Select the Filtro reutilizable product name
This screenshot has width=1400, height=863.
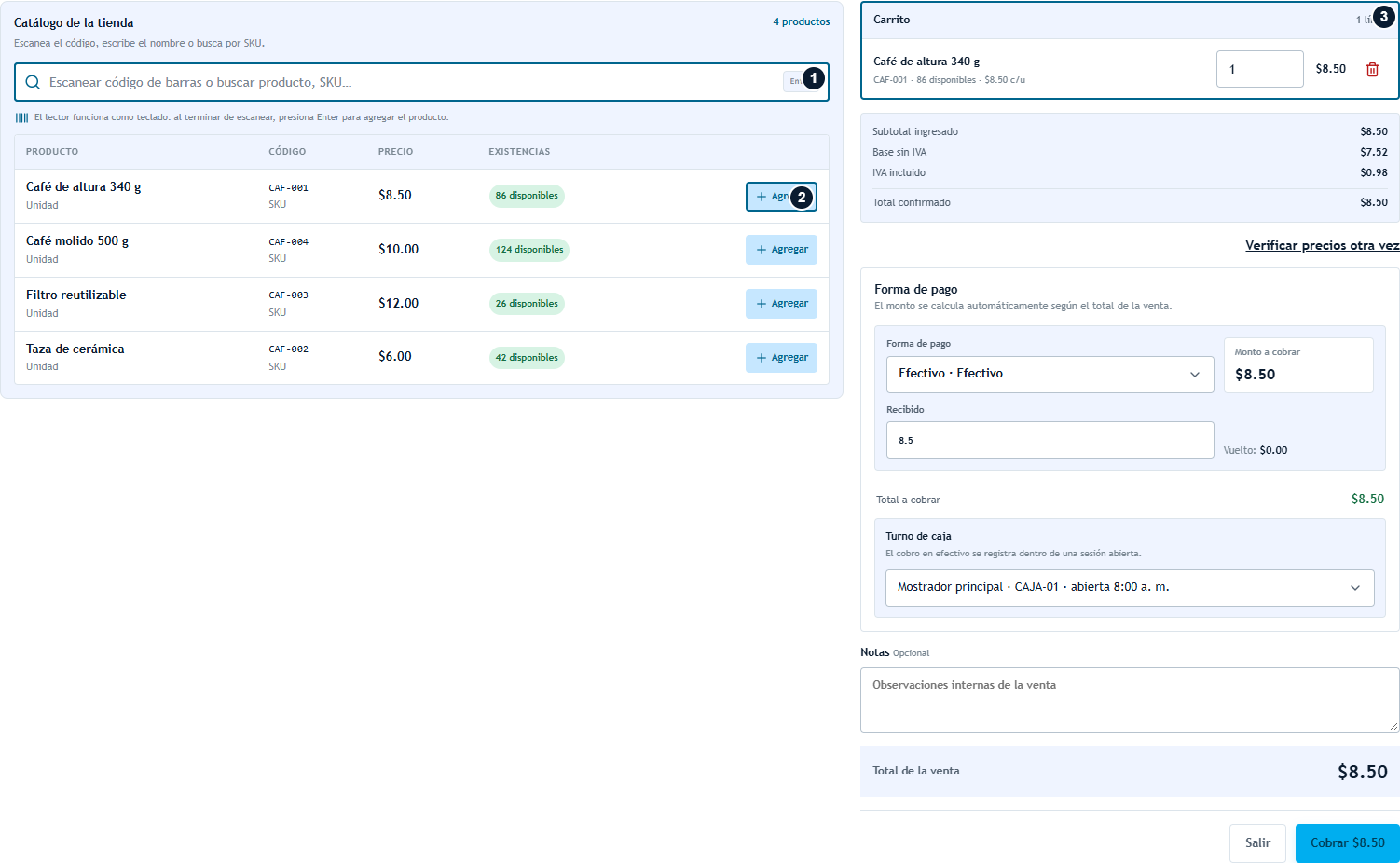pos(76,295)
